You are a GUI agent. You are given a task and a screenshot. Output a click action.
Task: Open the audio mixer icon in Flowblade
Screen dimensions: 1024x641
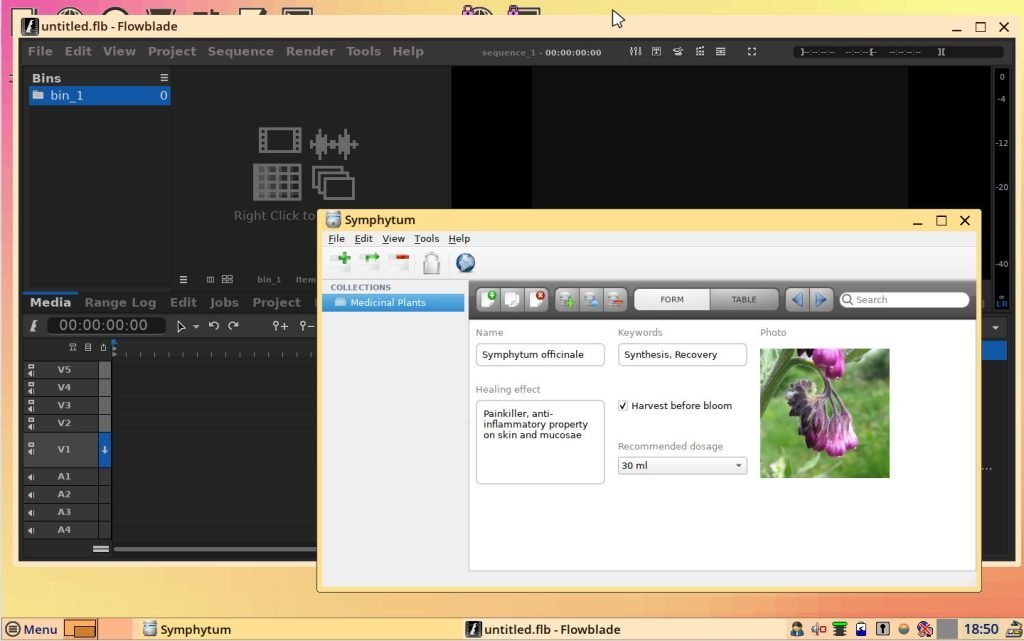tap(635, 52)
